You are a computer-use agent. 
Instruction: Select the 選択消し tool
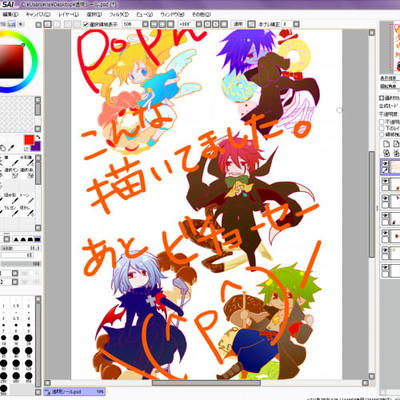pyautogui.click(x=28, y=173)
